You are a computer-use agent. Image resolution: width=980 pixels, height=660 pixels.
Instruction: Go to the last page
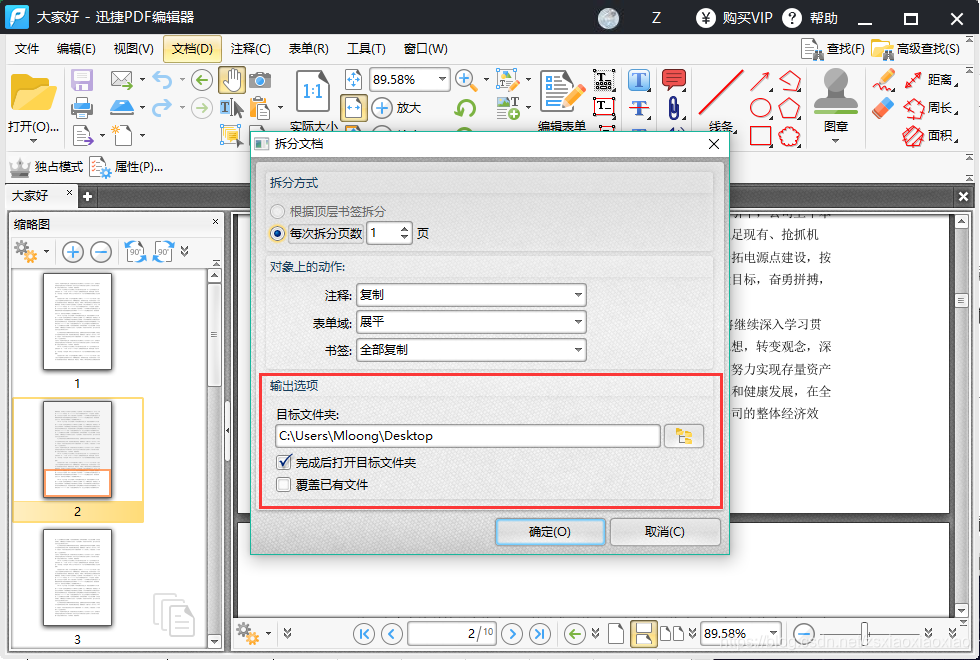pyautogui.click(x=539, y=634)
